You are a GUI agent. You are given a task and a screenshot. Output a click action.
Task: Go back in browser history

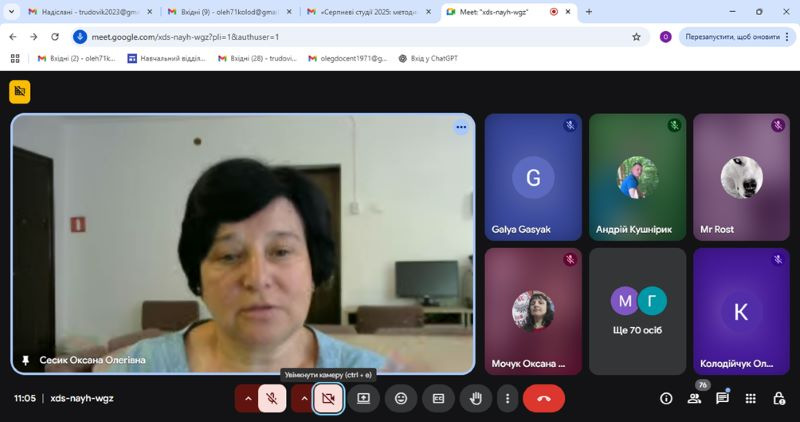(x=13, y=37)
